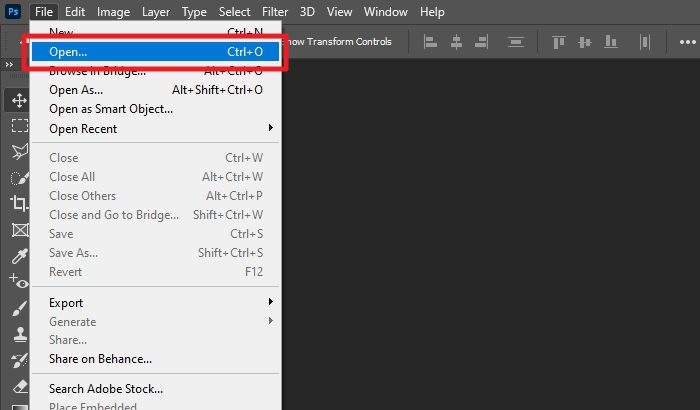Open the Layer menu
700x410 pixels.
tap(156, 12)
